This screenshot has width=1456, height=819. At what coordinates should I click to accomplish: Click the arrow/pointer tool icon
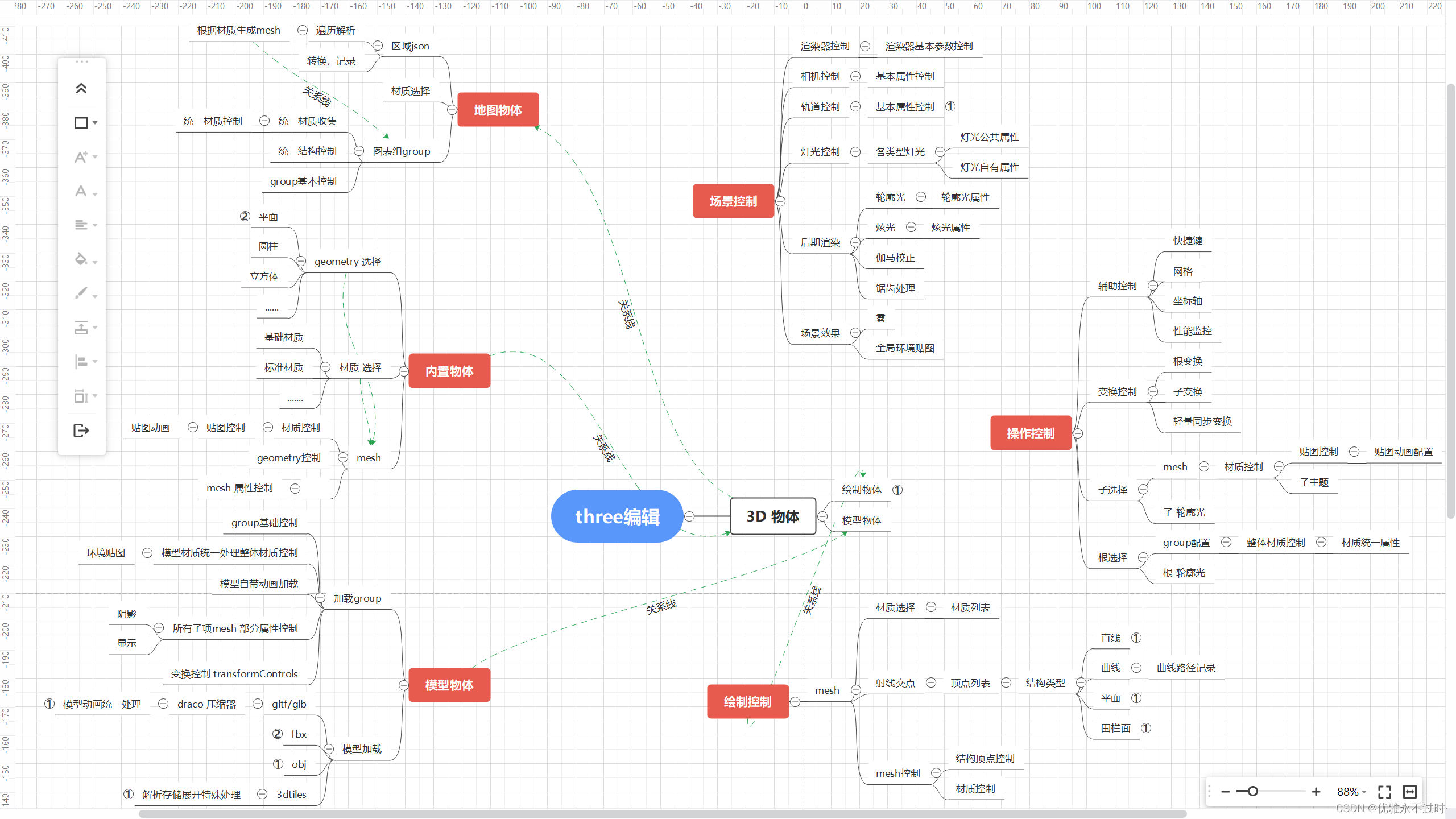[83, 429]
